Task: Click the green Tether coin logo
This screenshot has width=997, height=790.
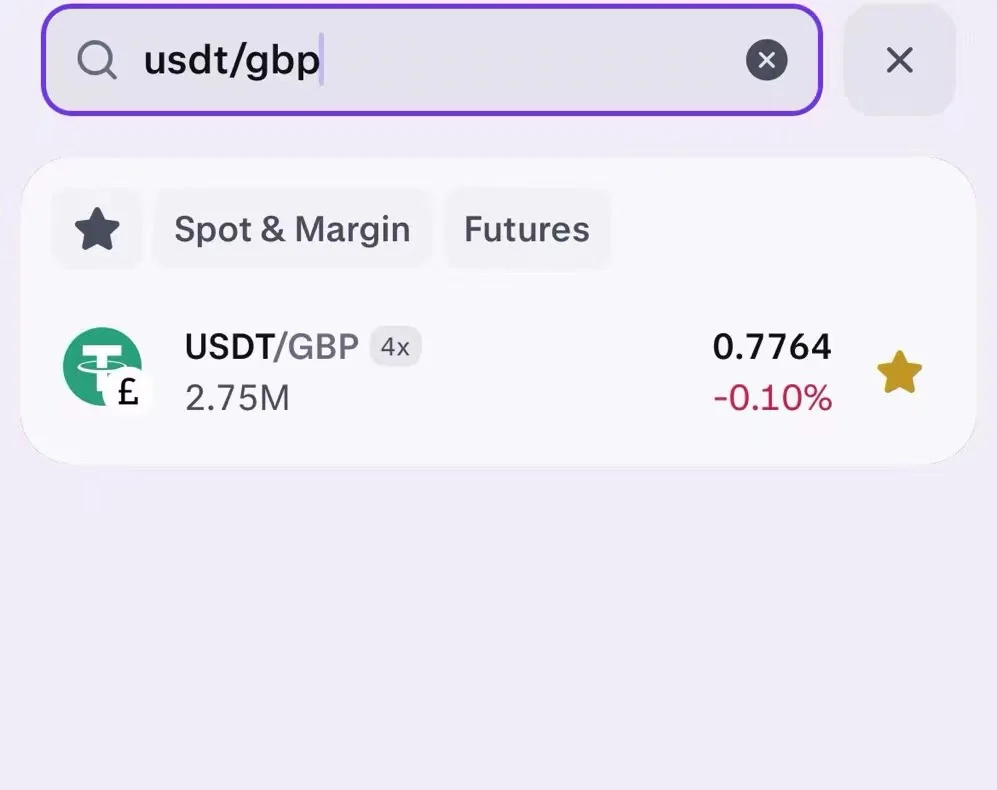Action: (102, 366)
